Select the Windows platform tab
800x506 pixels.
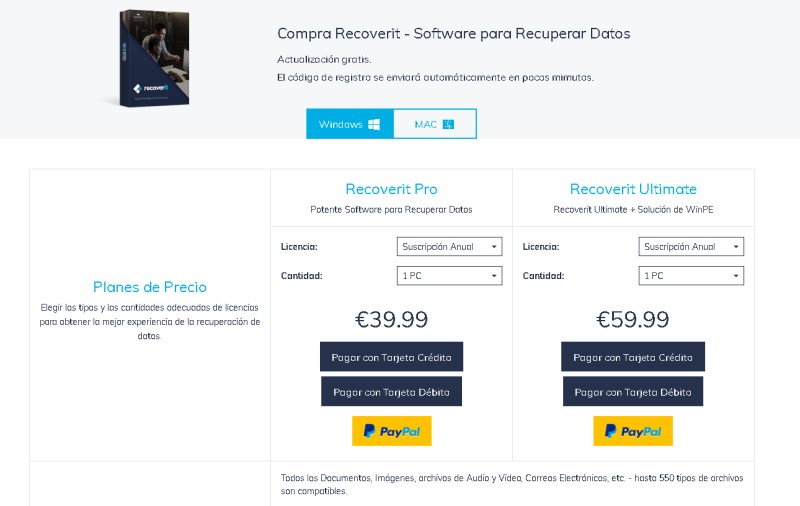350,124
